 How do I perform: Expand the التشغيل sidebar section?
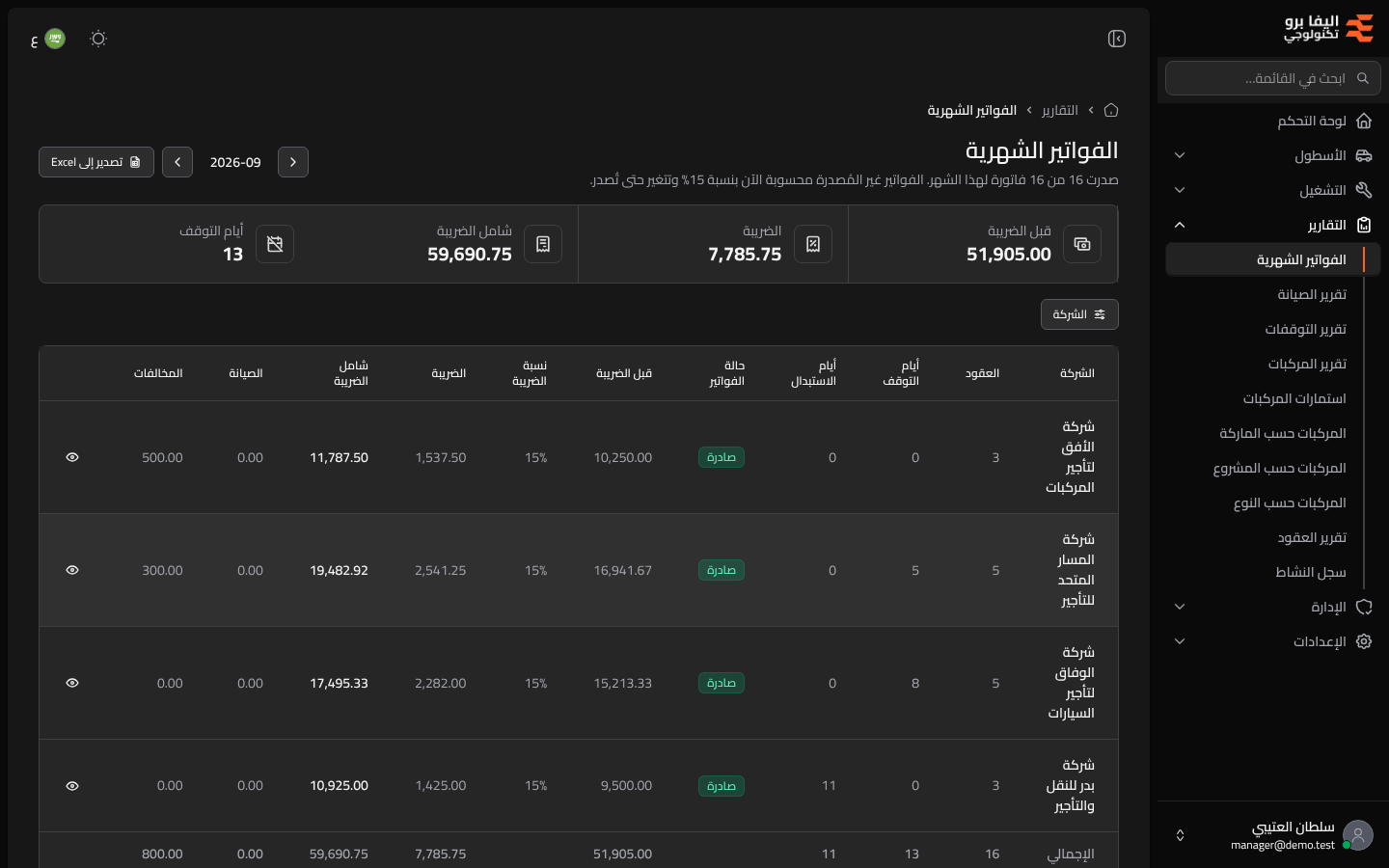(x=1273, y=190)
